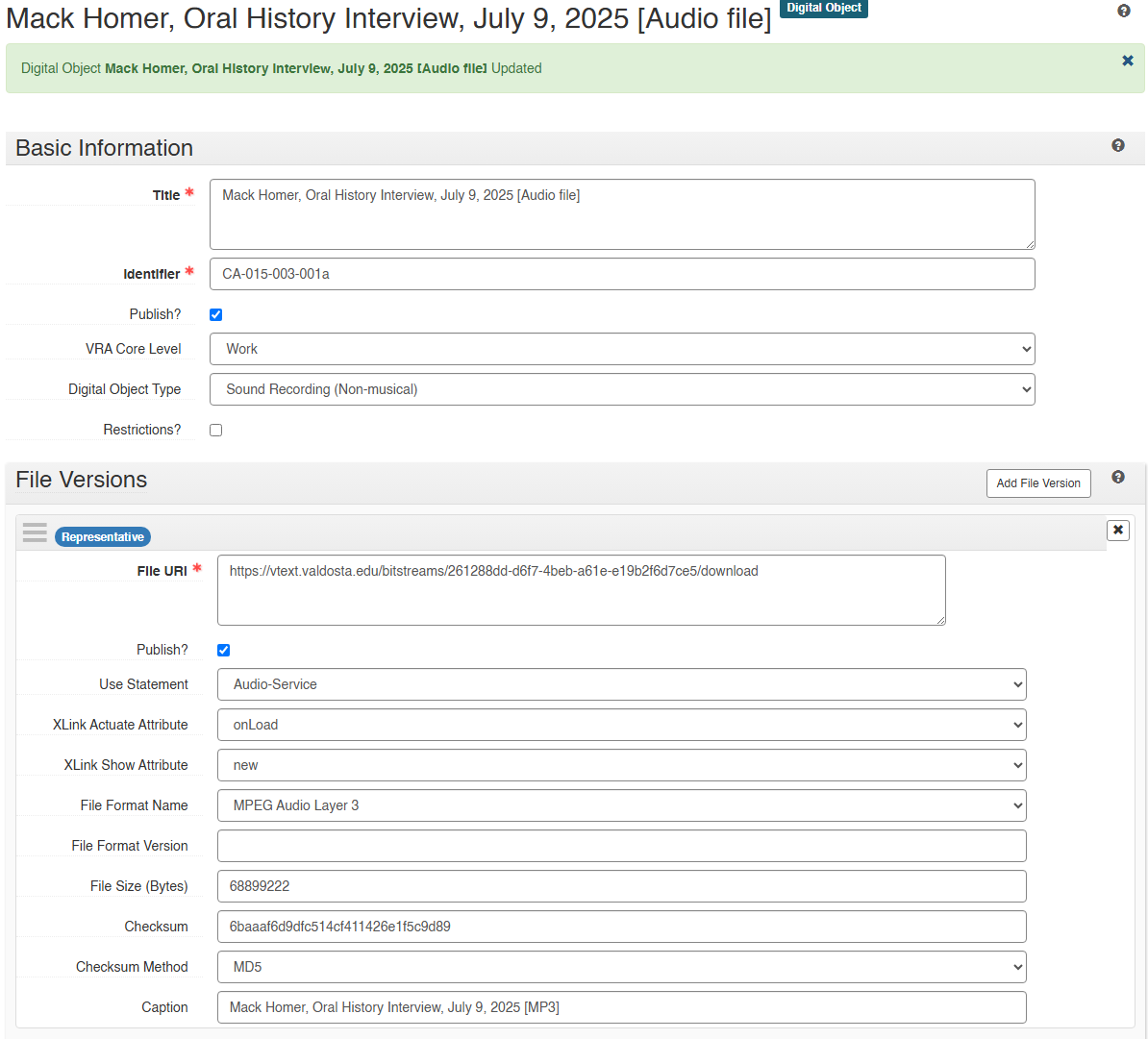Open VRA Core Level dropdown

pyautogui.click(x=622, y=349)
